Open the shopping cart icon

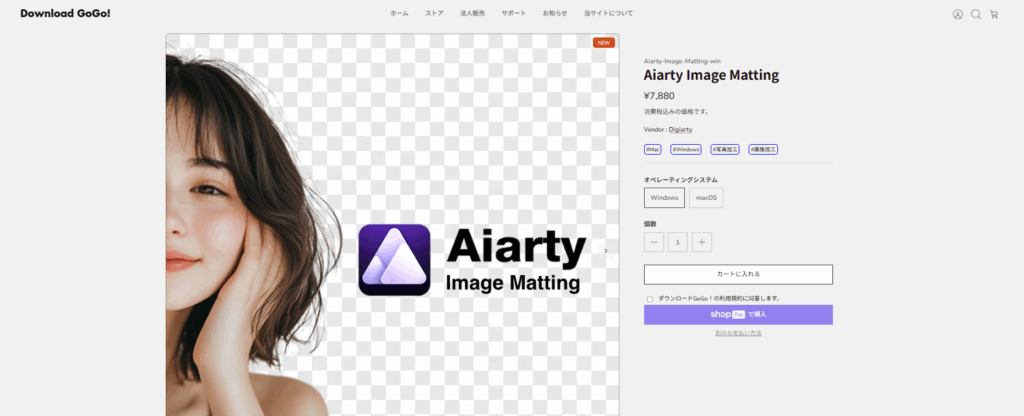point(994,14)
